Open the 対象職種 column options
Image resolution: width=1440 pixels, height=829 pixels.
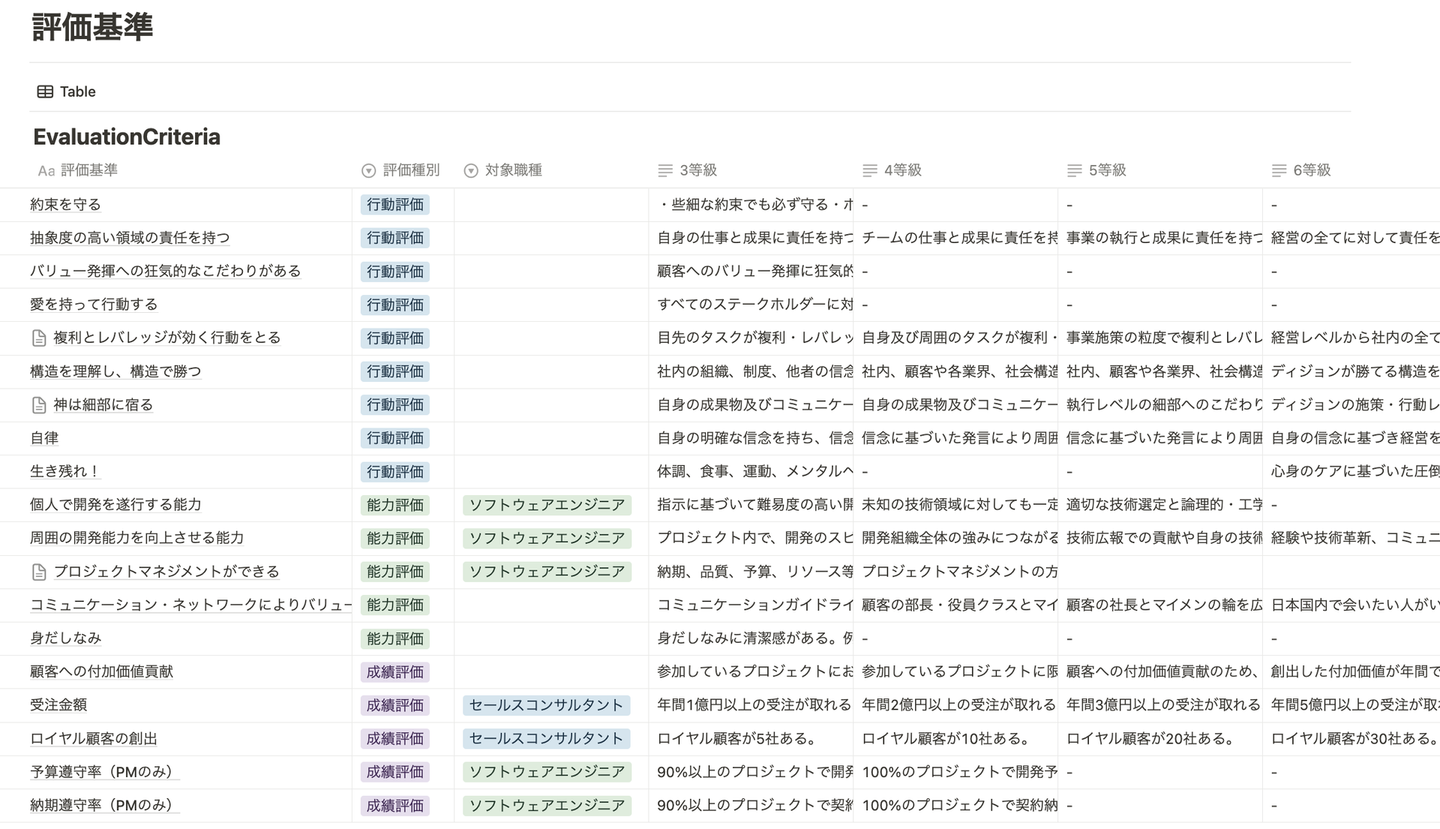[513, 171]
